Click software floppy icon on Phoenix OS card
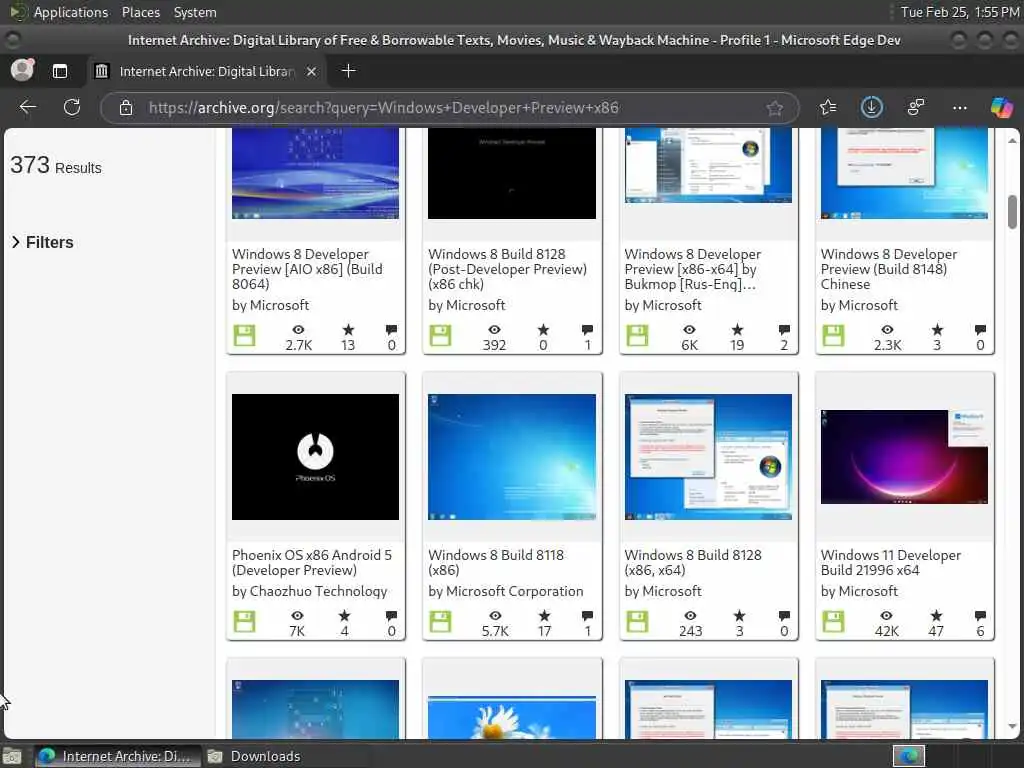 245,622
